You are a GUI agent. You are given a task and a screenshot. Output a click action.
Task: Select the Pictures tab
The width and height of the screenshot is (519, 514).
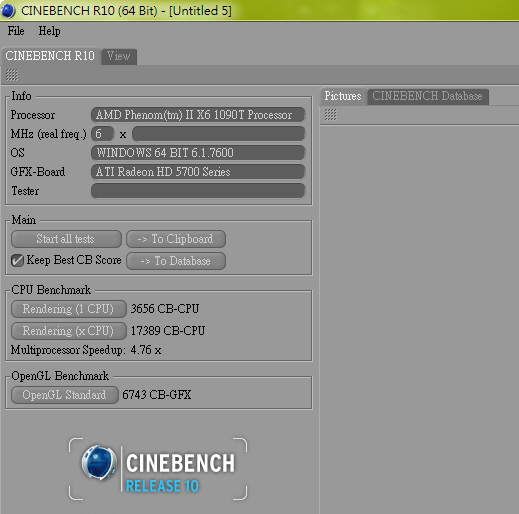pos(343,96)
